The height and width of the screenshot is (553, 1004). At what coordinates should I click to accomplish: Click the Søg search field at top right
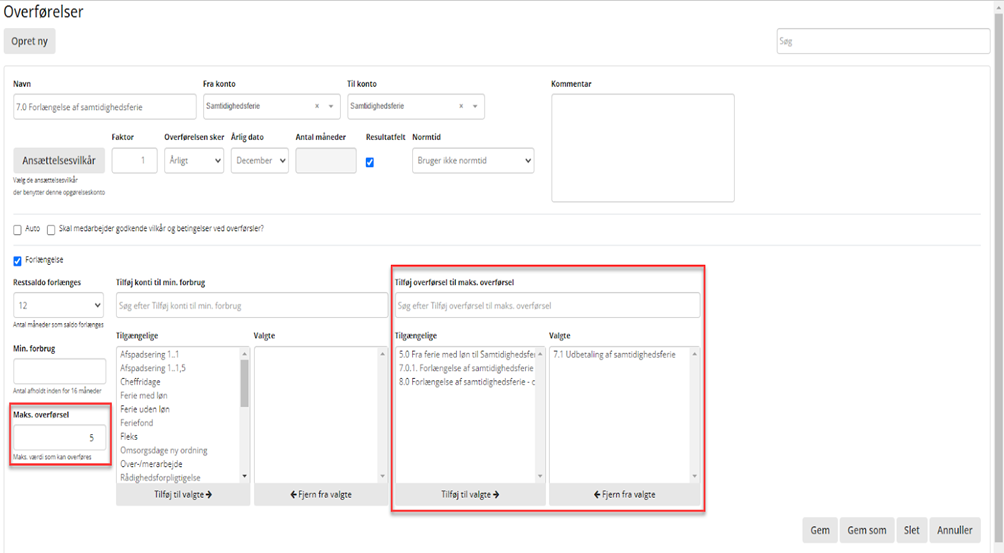(883, 41)
